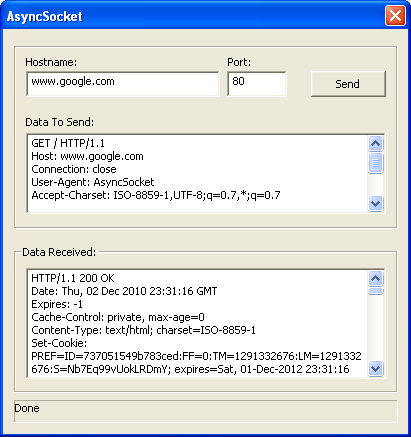Click the Host: www.google.com header line
This screenshot has height=437, width=411.
pos(87,156)
